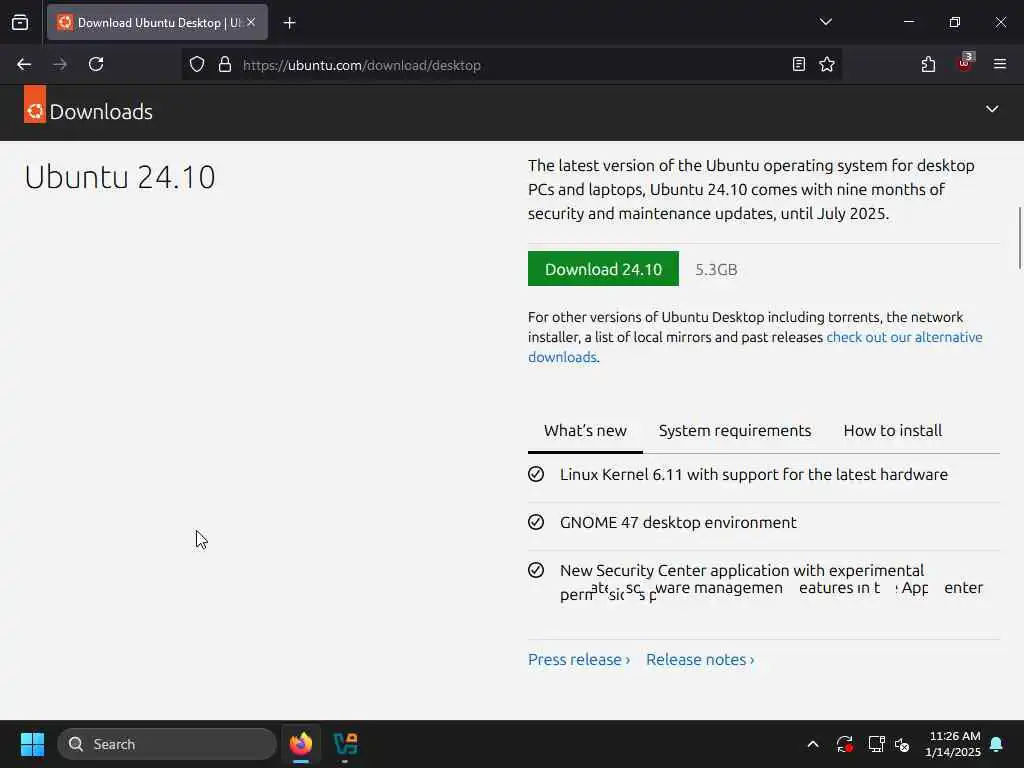1024x768 pixels.
Task: Expand the Downloads navigation chevron
Action: pyautogui.click(x=992, y=109)
